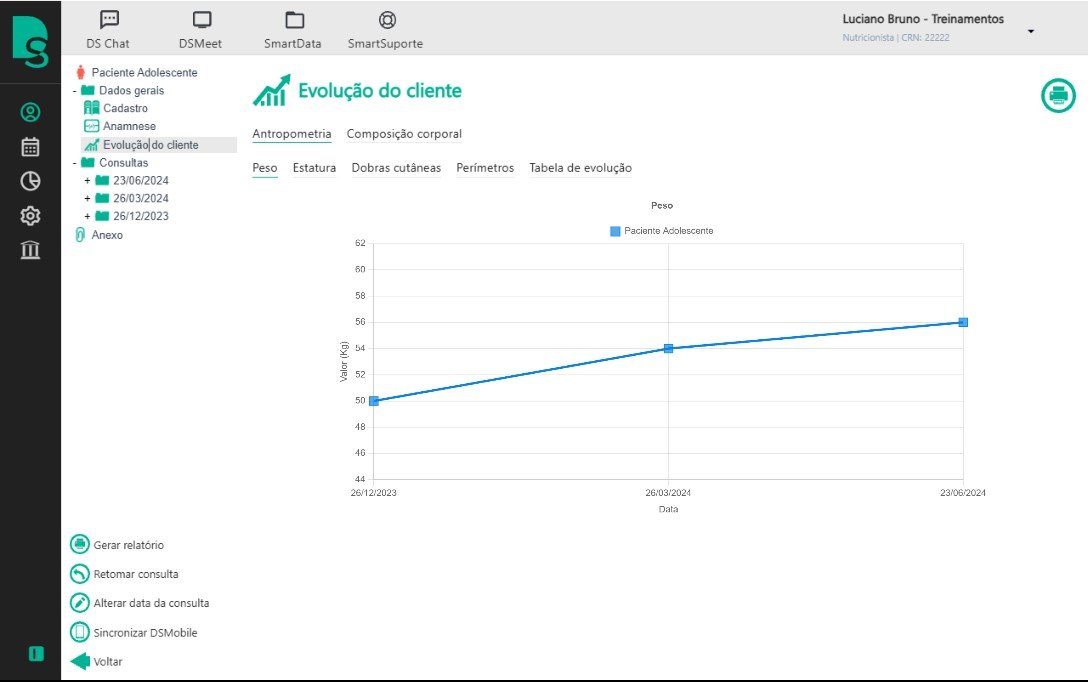The image size is (1088, 682).
Task: Click the 26/03/2024 data point on chart
Action: coord(668,348)
